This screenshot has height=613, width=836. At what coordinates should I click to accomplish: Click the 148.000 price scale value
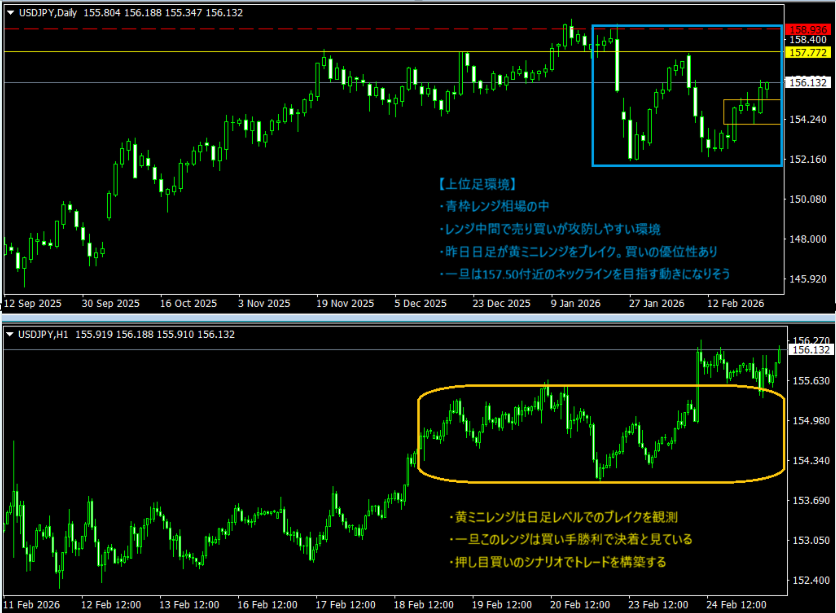(808, 239)
